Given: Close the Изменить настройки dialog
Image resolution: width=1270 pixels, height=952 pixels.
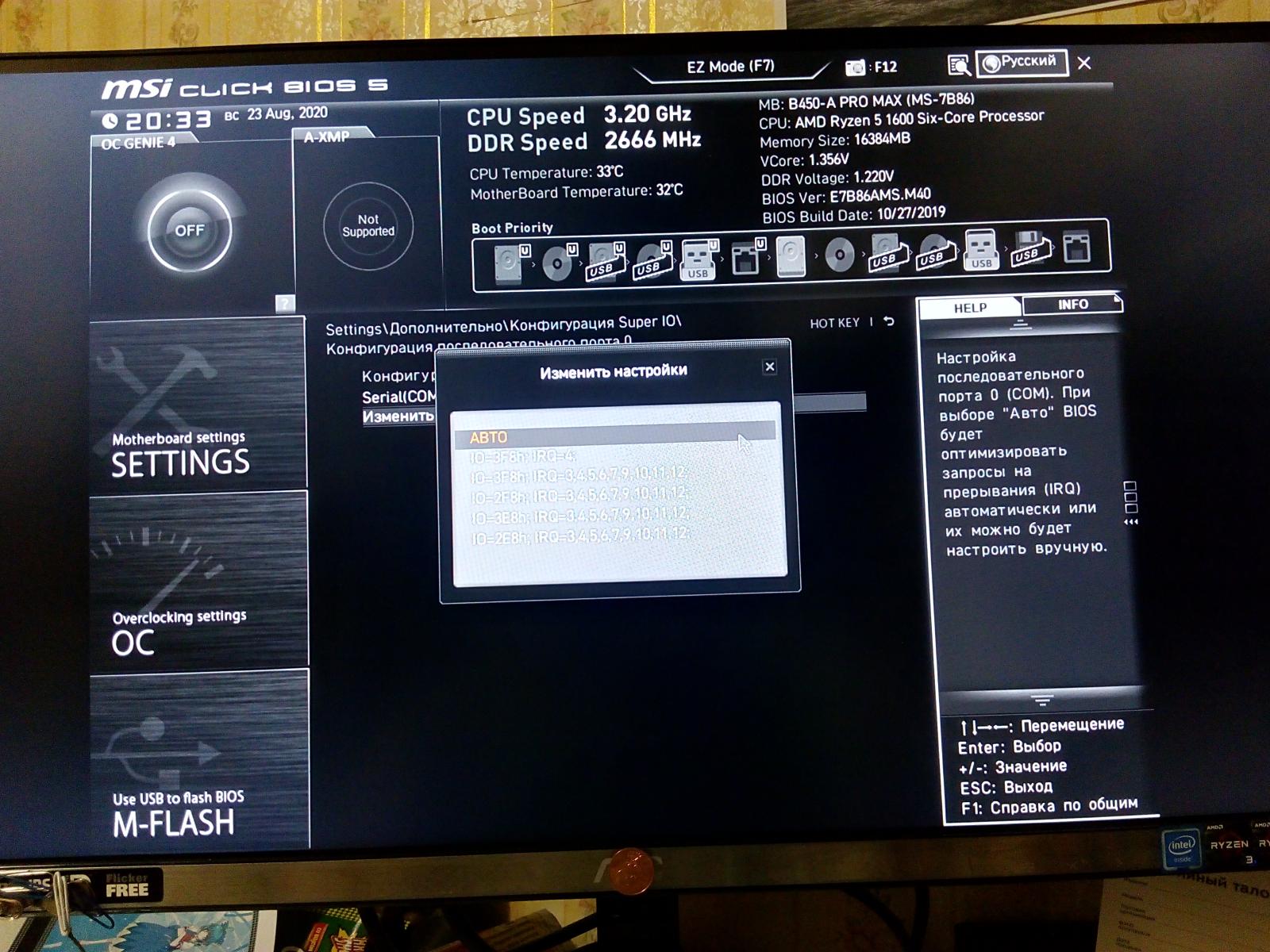Looking at the screenshot, I should [x=769, y=367].
